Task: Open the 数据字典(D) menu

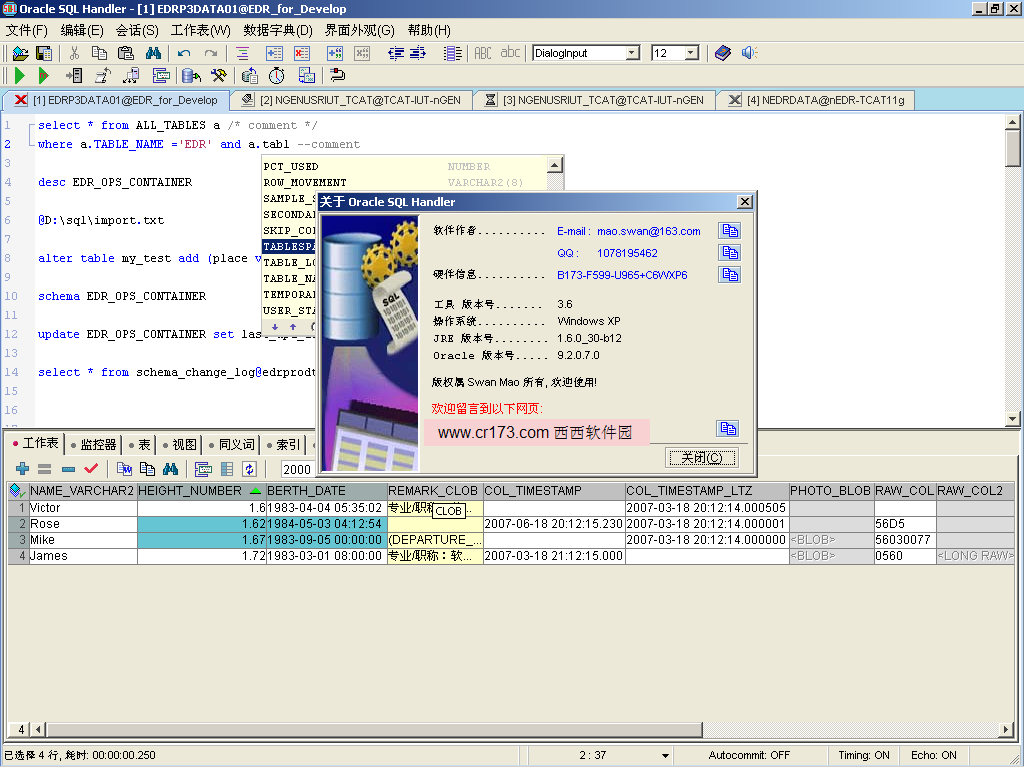Action: pos(278,30)
